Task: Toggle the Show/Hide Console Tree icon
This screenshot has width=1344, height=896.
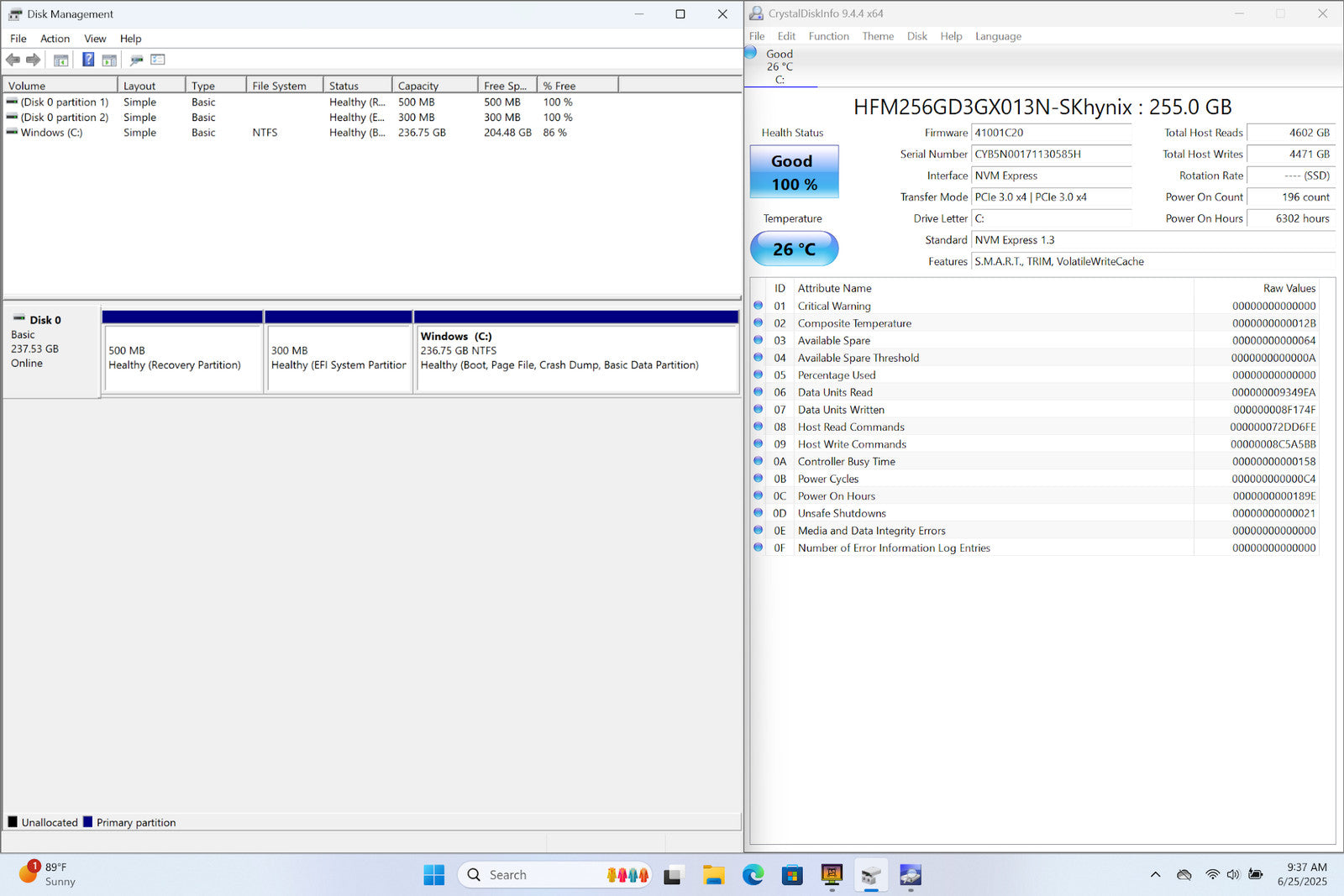Action: [60, 60]
